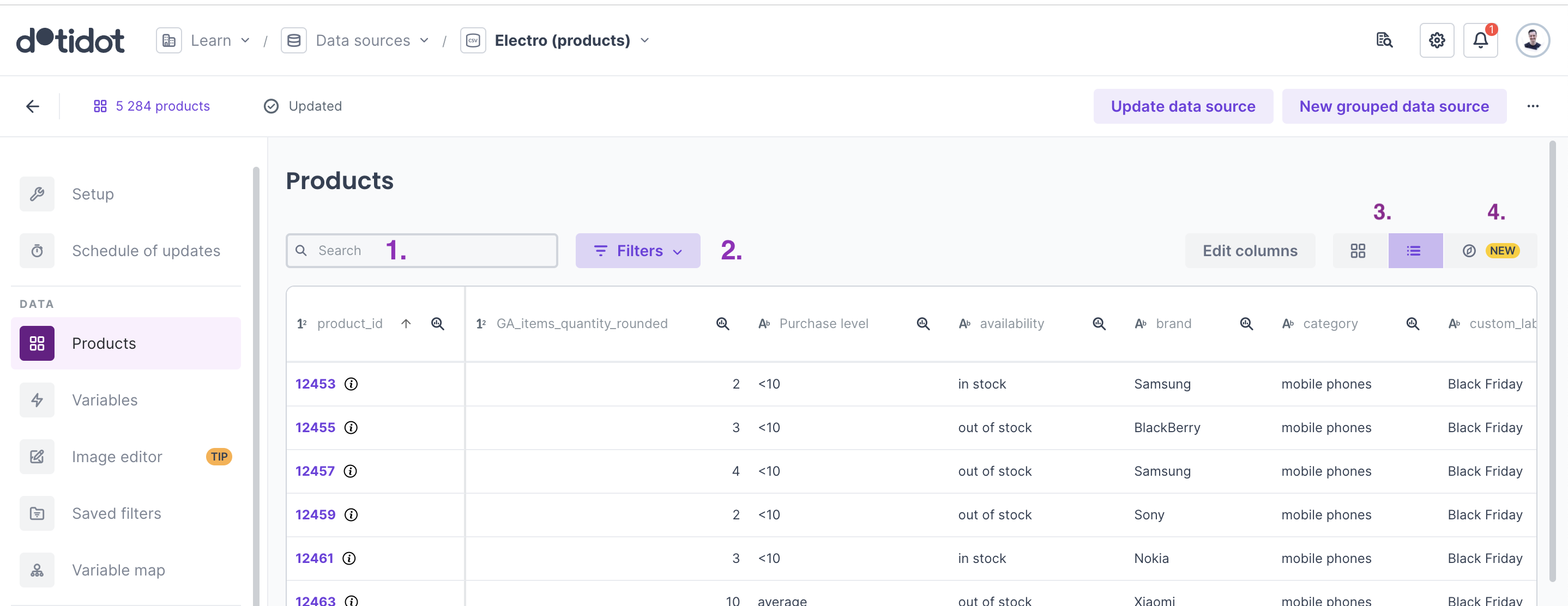Image resolution: width=1568 pixels, height=606 pixels.
Task: Open Variables in the sidebar
Action: click(x=105, y=400)
